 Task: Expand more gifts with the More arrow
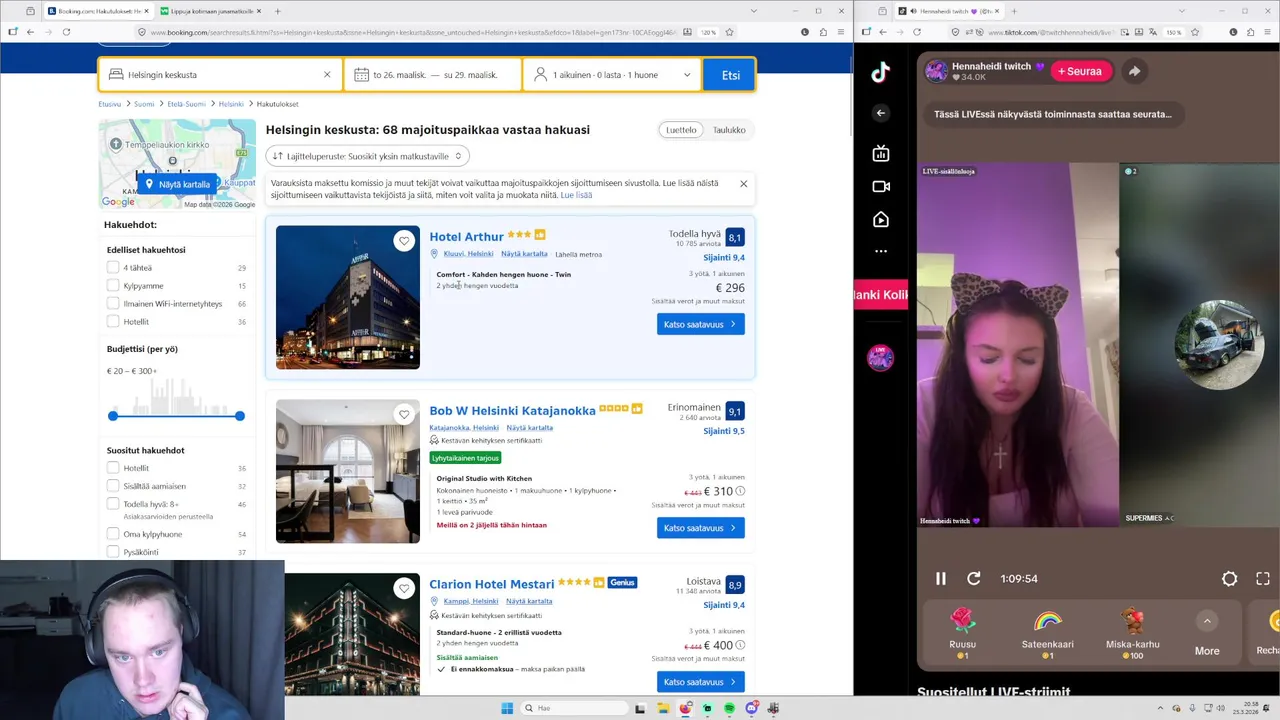click(1207, 621)
